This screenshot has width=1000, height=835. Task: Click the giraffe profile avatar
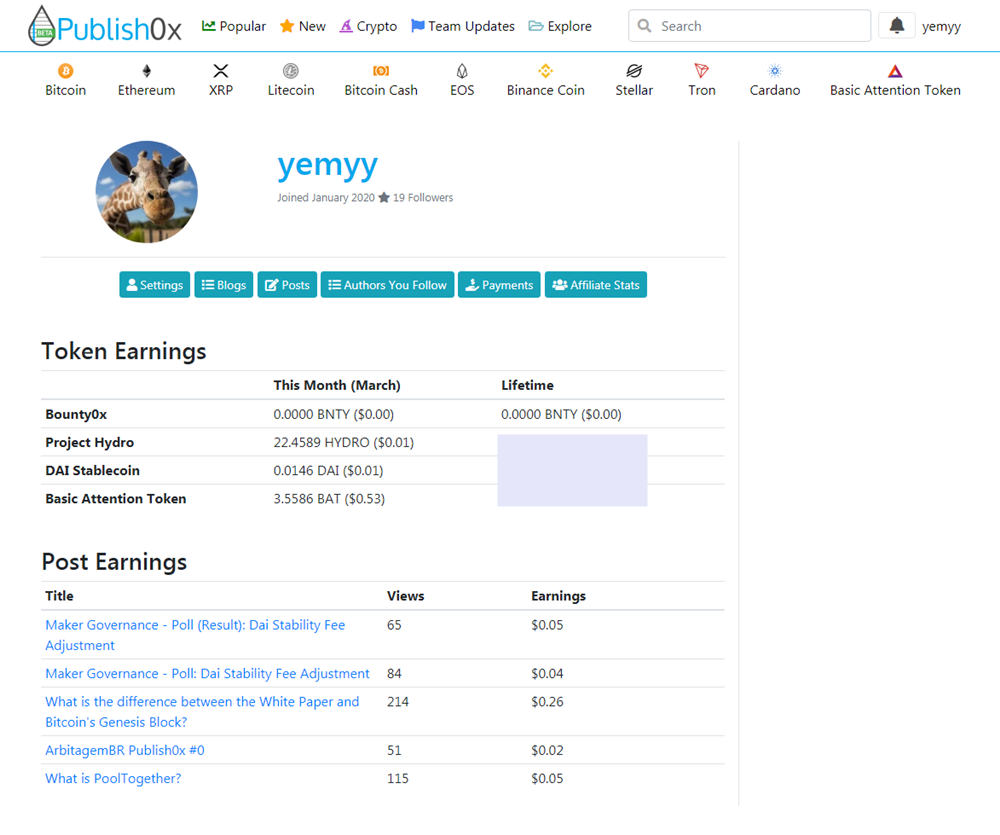147,192
